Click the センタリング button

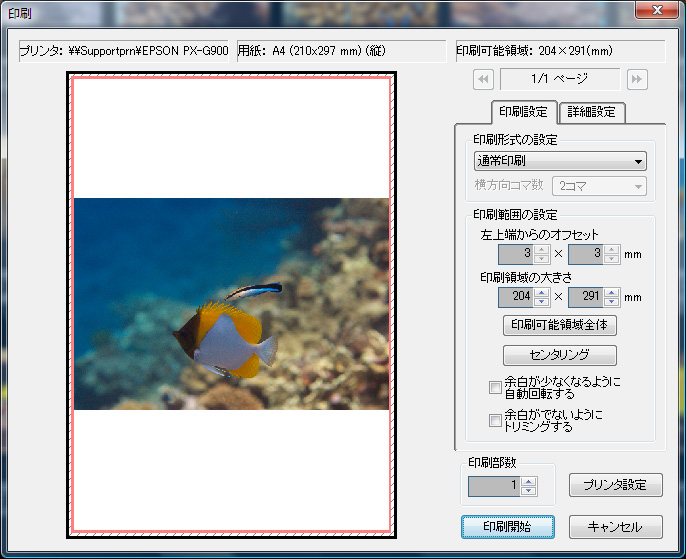point(560,355)
